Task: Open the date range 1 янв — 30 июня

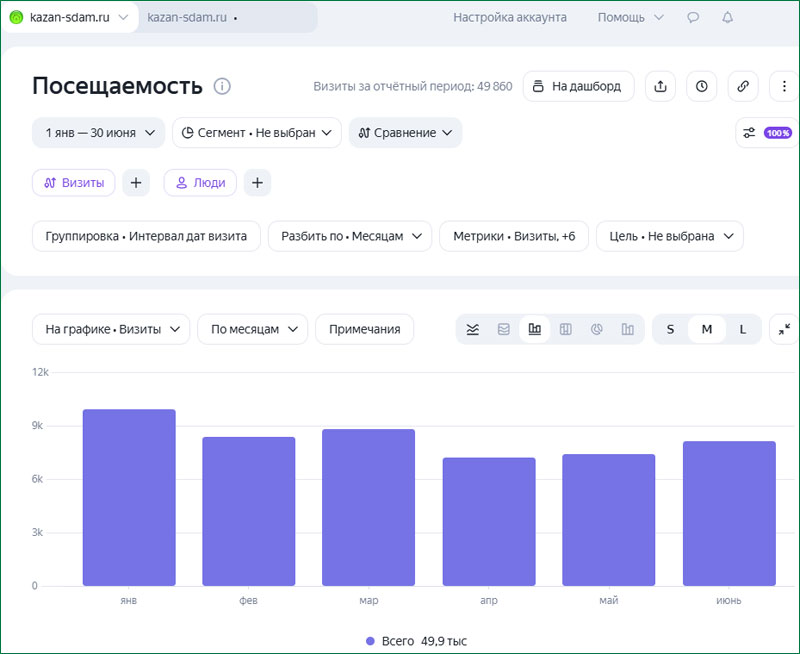Action: pos(98,133)
